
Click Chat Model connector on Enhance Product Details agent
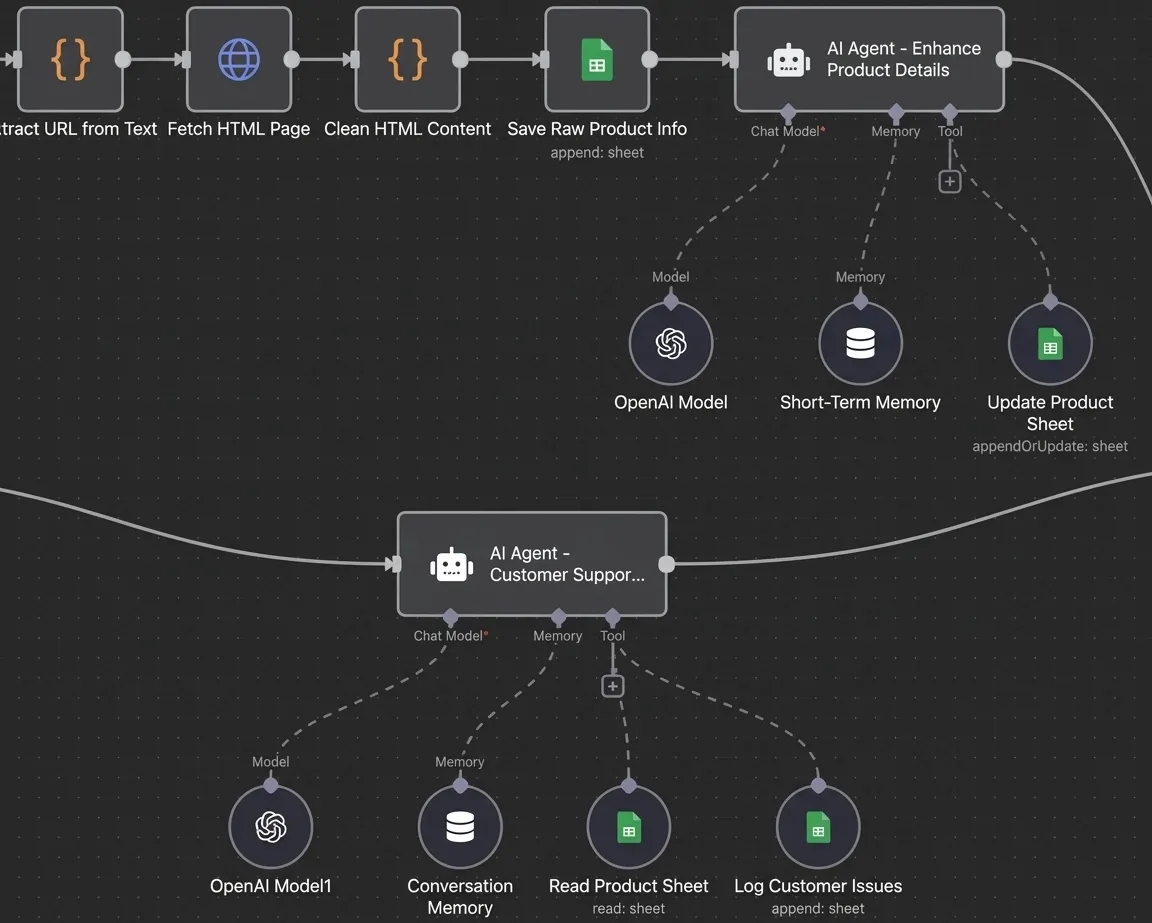point(788,112)
